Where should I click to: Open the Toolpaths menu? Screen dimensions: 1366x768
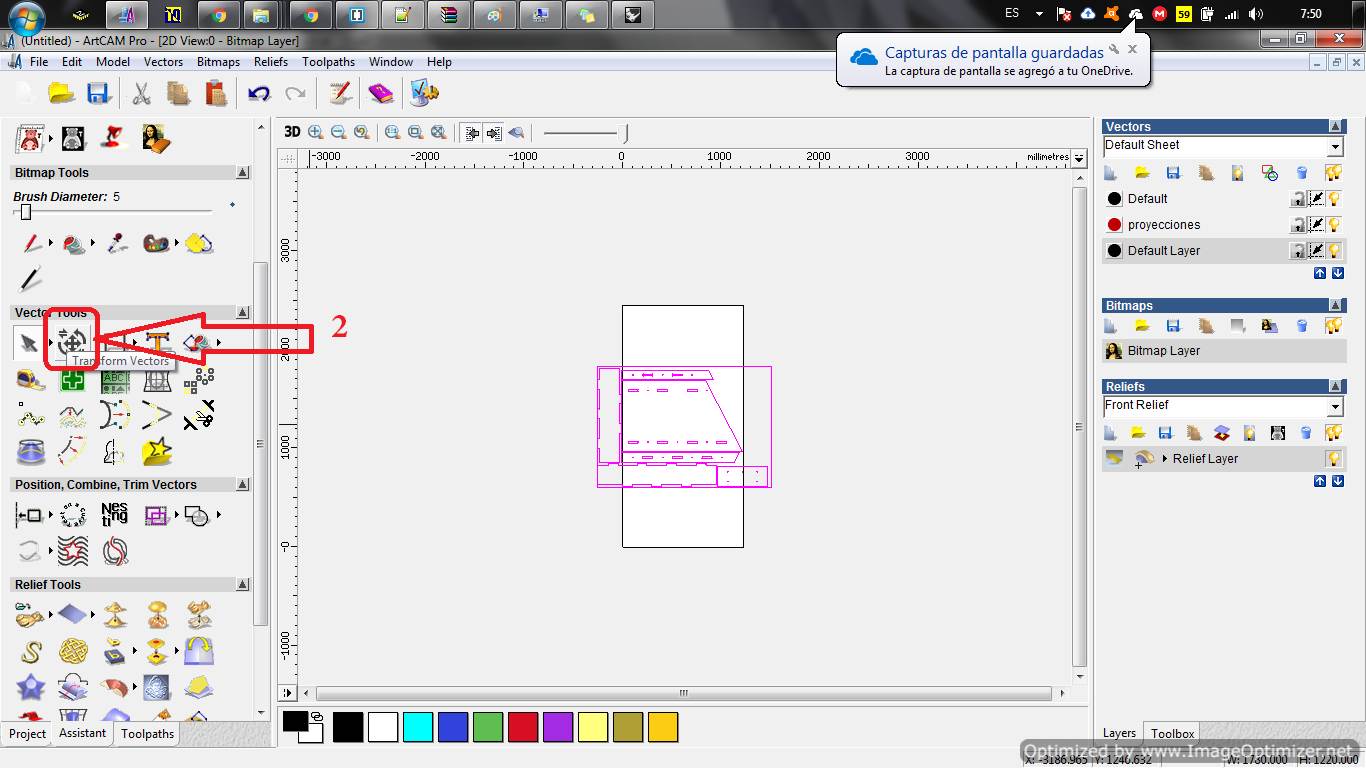pyautogui.click(x=328, y=62)
